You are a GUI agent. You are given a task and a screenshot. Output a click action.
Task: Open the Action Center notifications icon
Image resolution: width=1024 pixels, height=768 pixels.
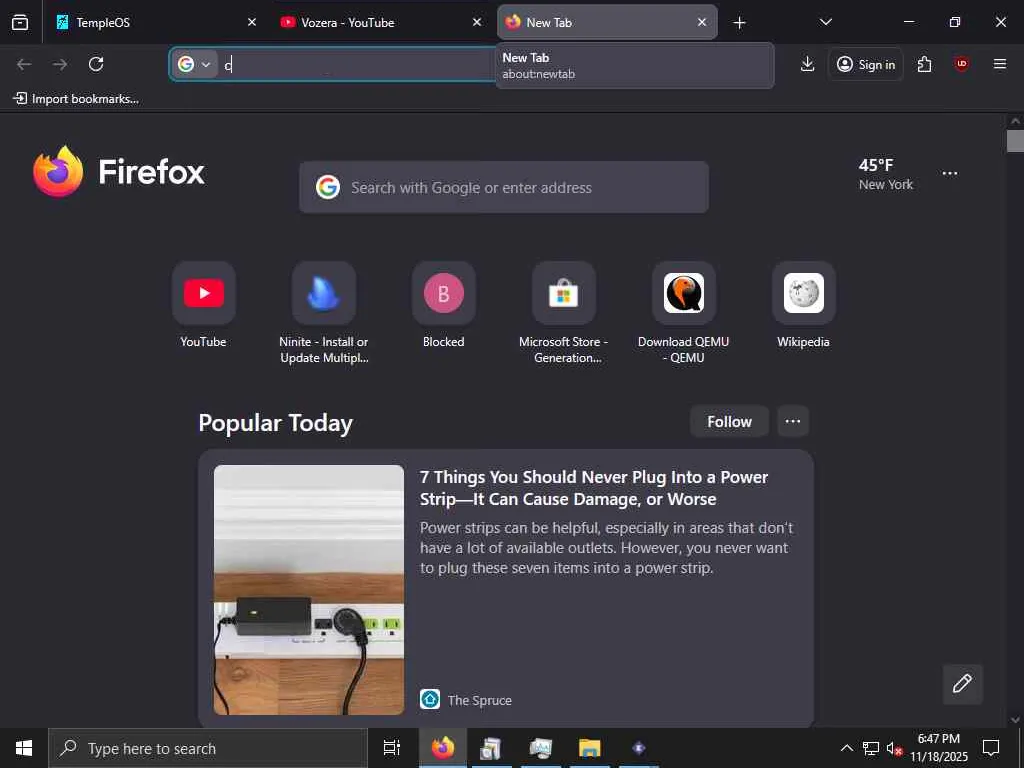tap(991, 748)
